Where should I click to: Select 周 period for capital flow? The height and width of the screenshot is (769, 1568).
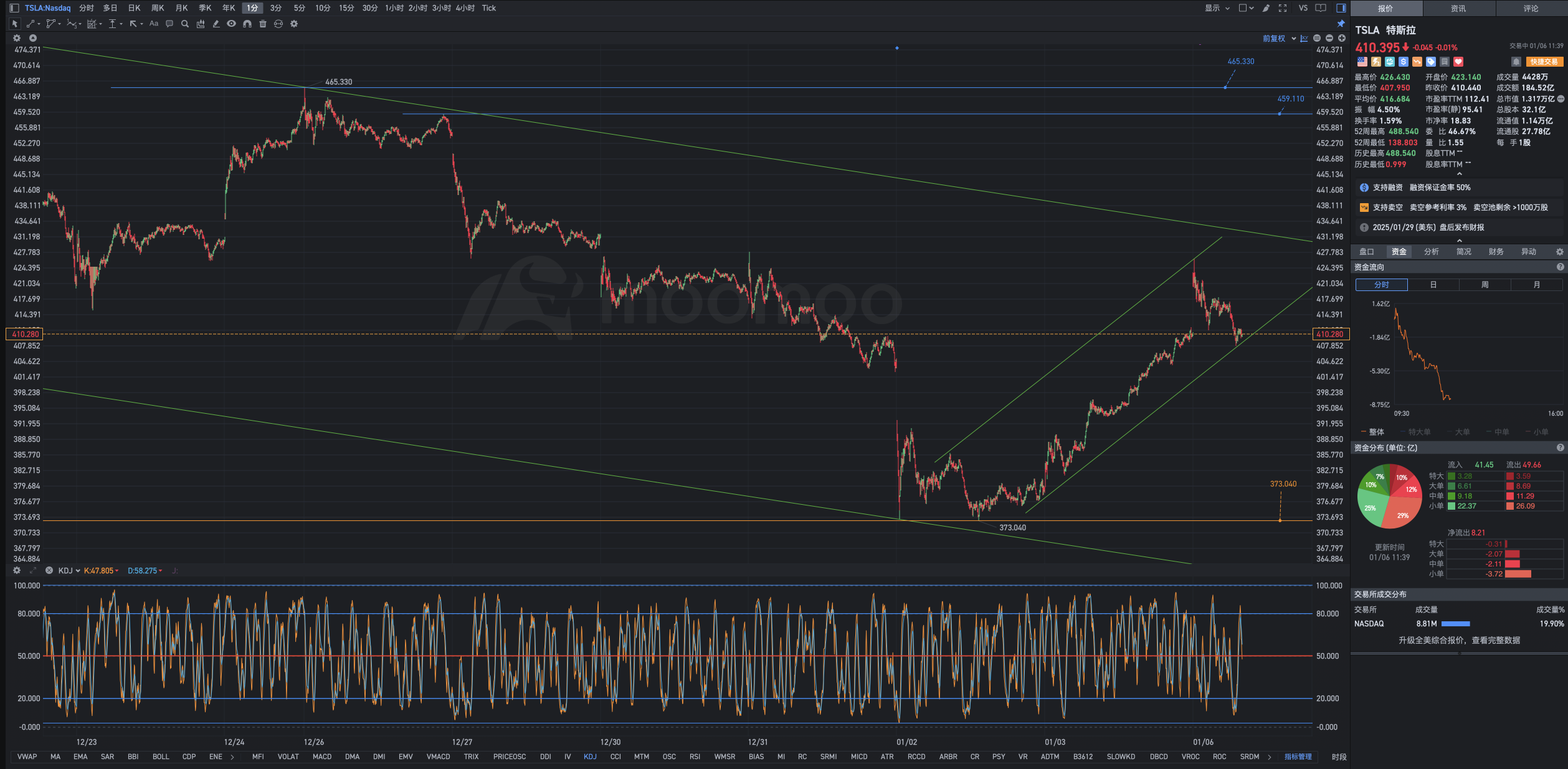tap(1485, 285)
